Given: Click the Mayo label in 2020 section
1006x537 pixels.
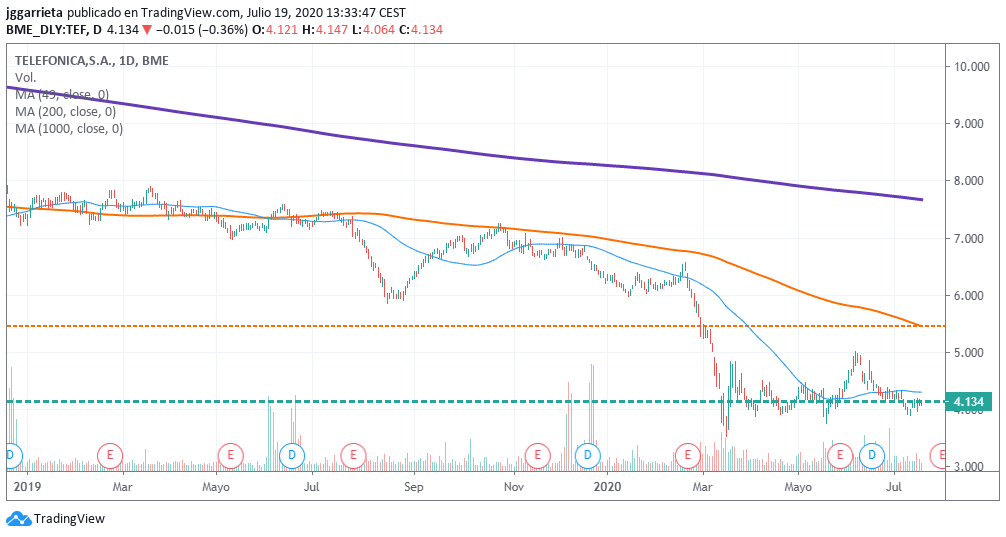Looking at the screenshot, I should [x=798, y=487].
